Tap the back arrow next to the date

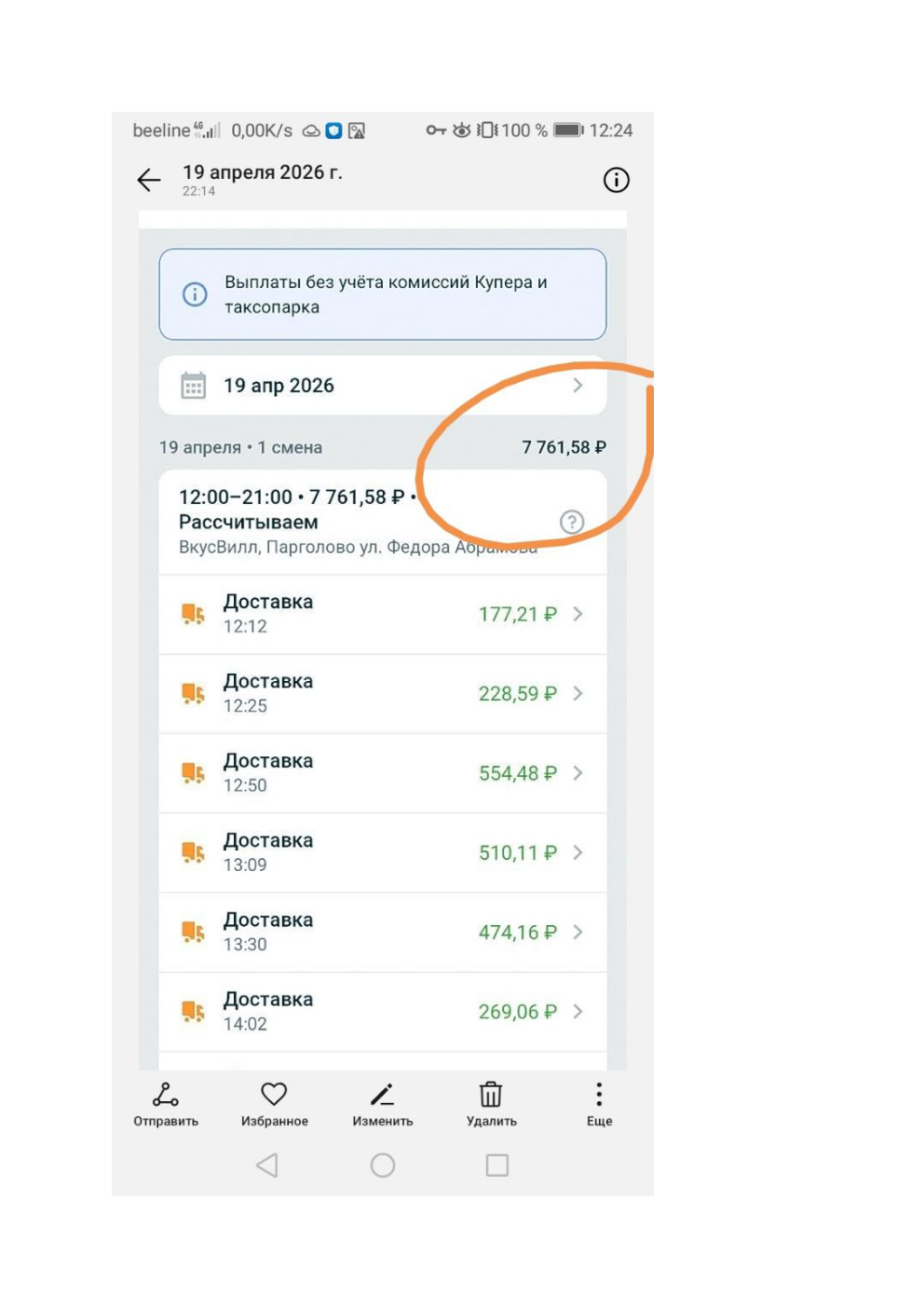click(149, 180)
